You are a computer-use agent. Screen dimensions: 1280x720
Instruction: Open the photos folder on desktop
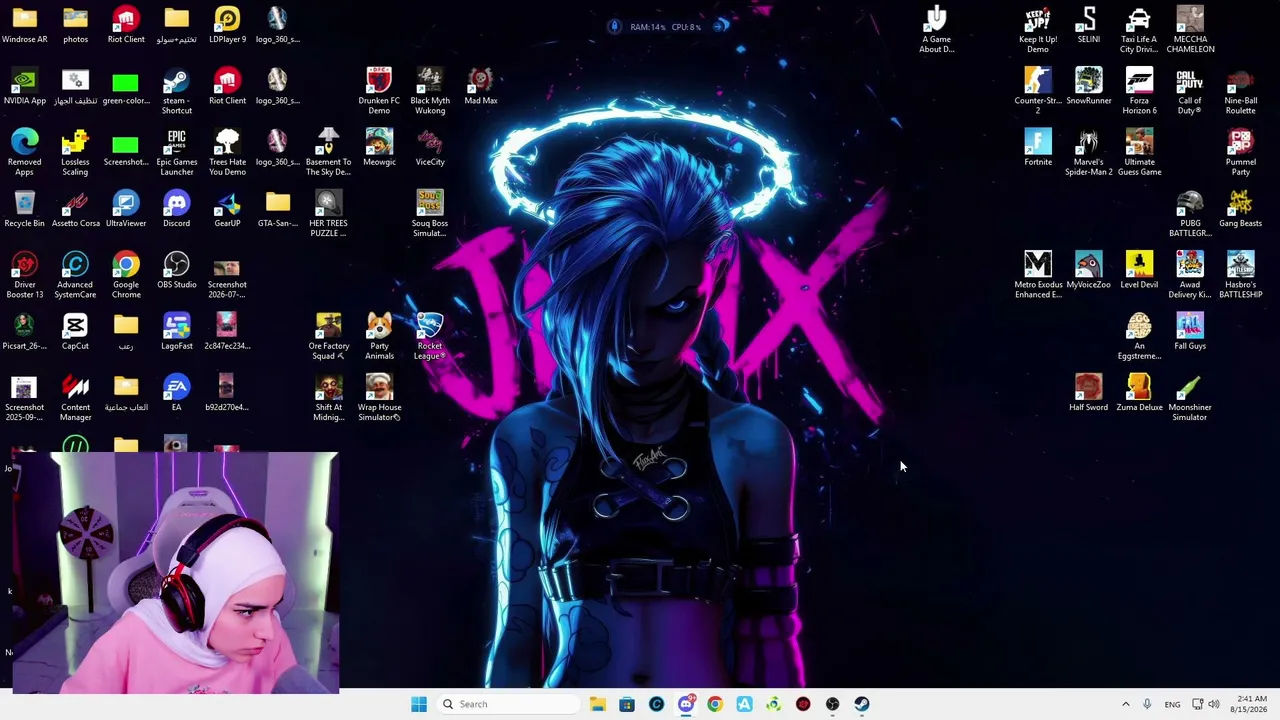tap(75, 26)
